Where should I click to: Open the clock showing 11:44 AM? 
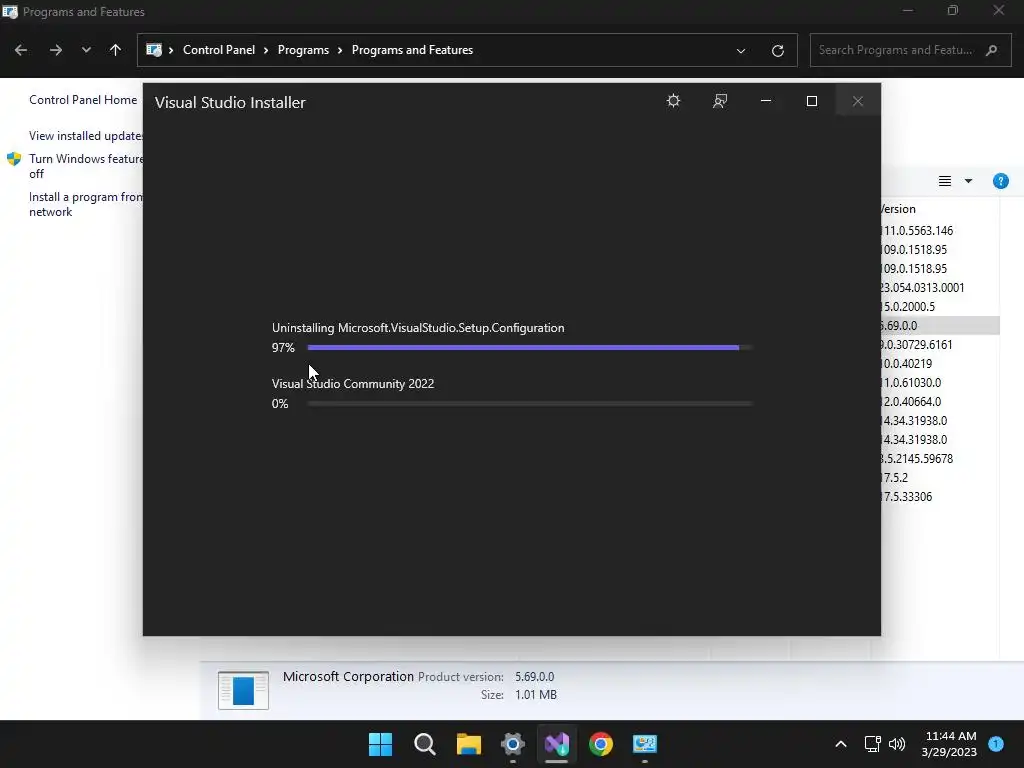[x=950, y=744]
